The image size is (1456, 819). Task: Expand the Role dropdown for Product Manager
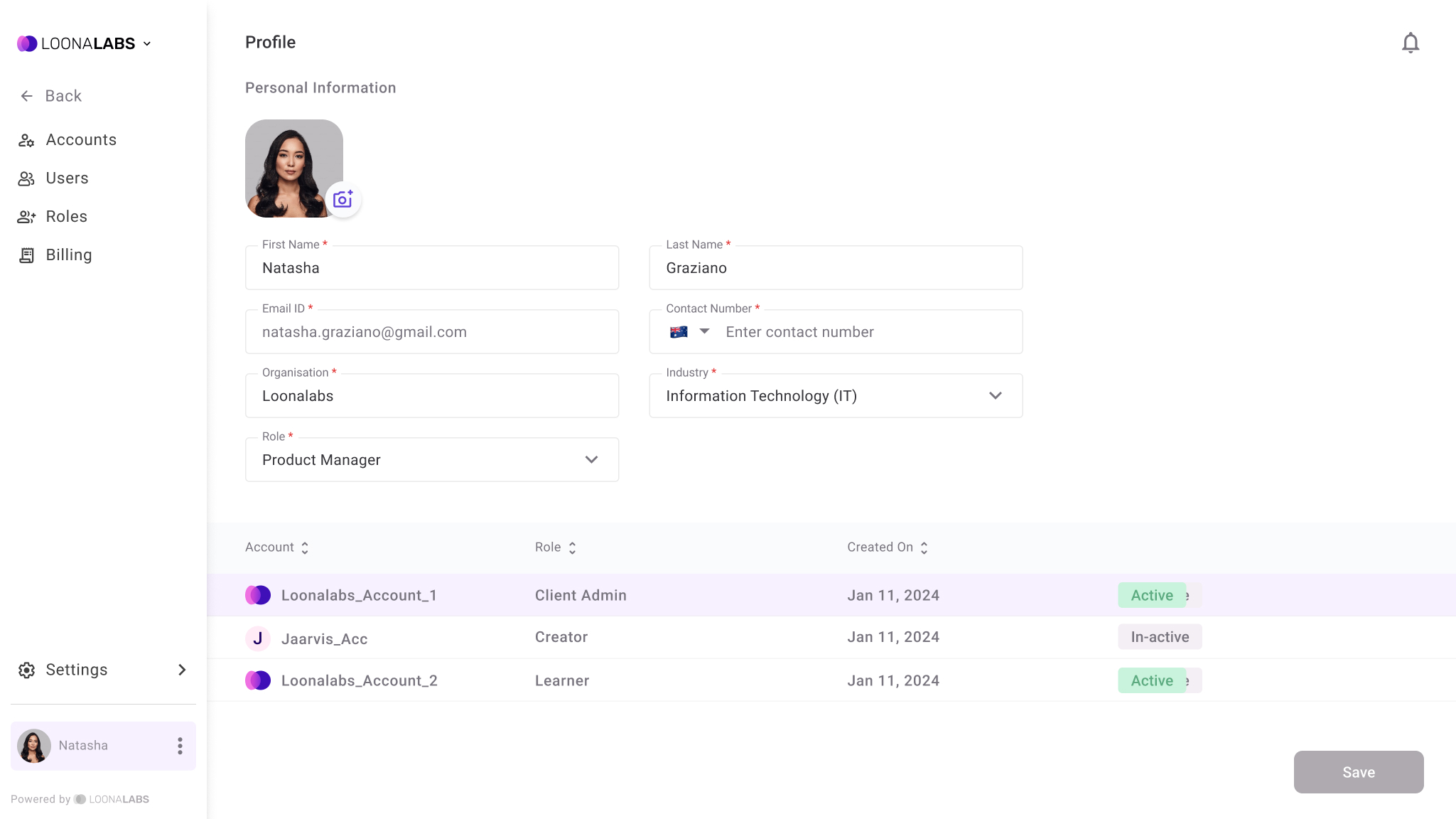592,460
